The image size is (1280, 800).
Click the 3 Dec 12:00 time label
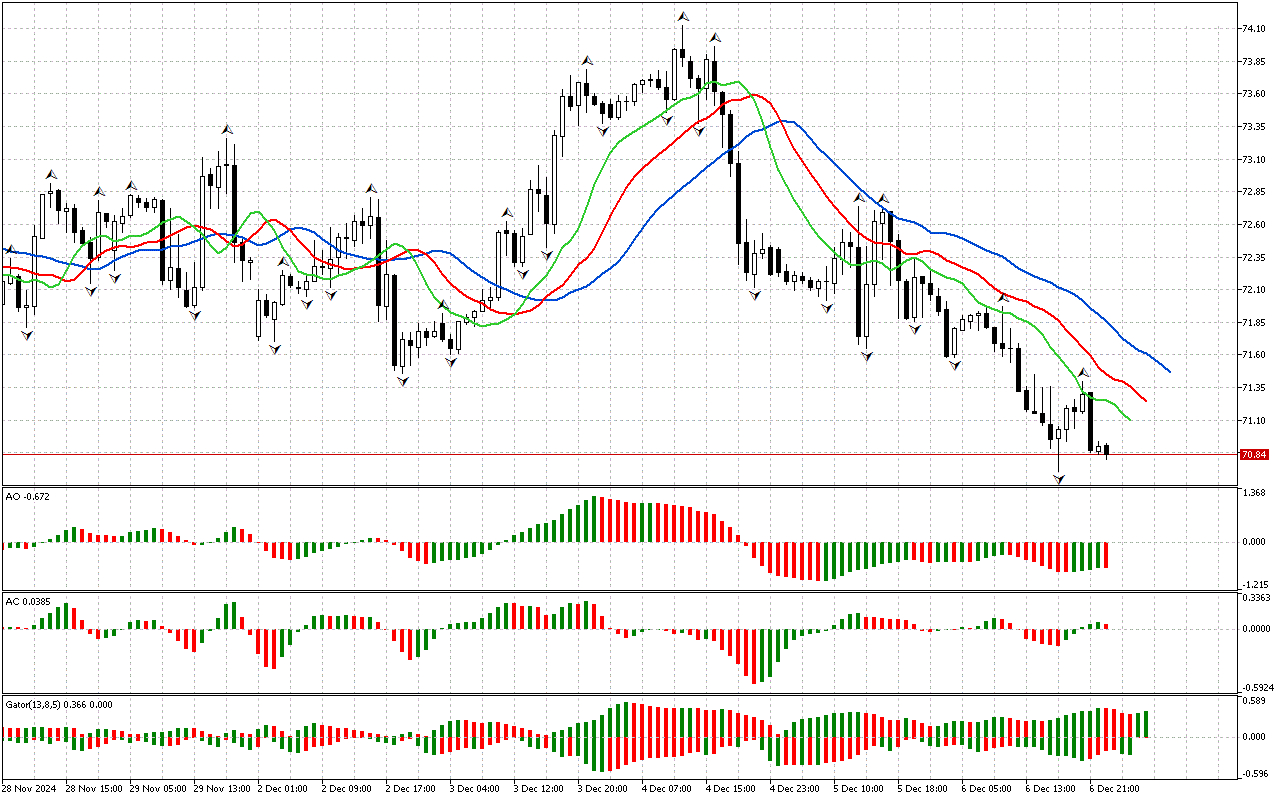[x=540, y=788]
